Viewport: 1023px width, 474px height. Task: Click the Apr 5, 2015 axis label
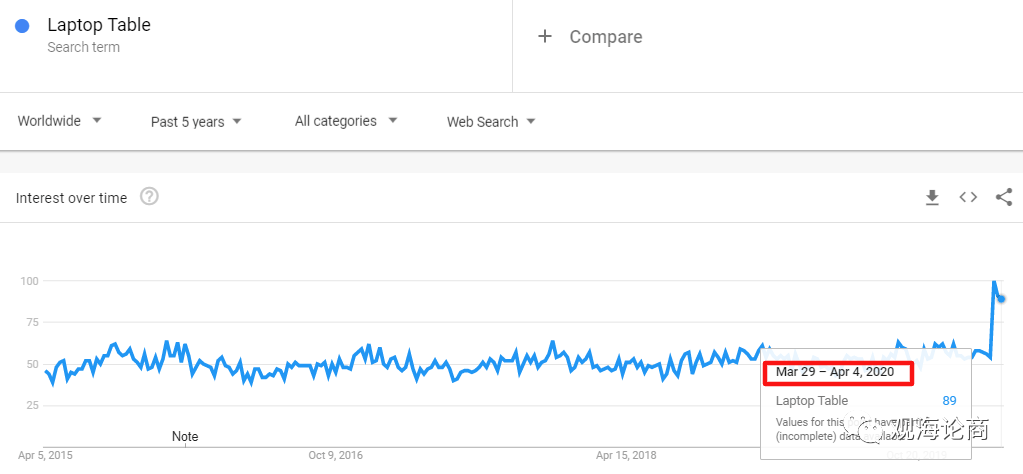pos(45,456)
